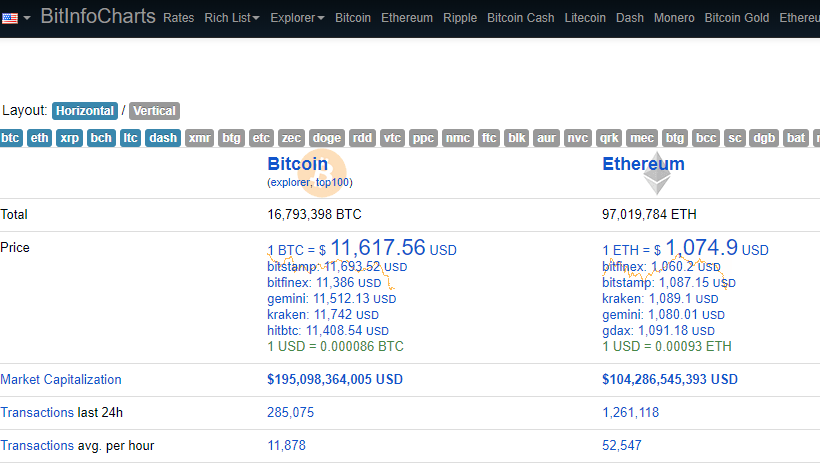820x467 pixels.
Task: Switch layout to Vertical
Action: pos(154,111)
